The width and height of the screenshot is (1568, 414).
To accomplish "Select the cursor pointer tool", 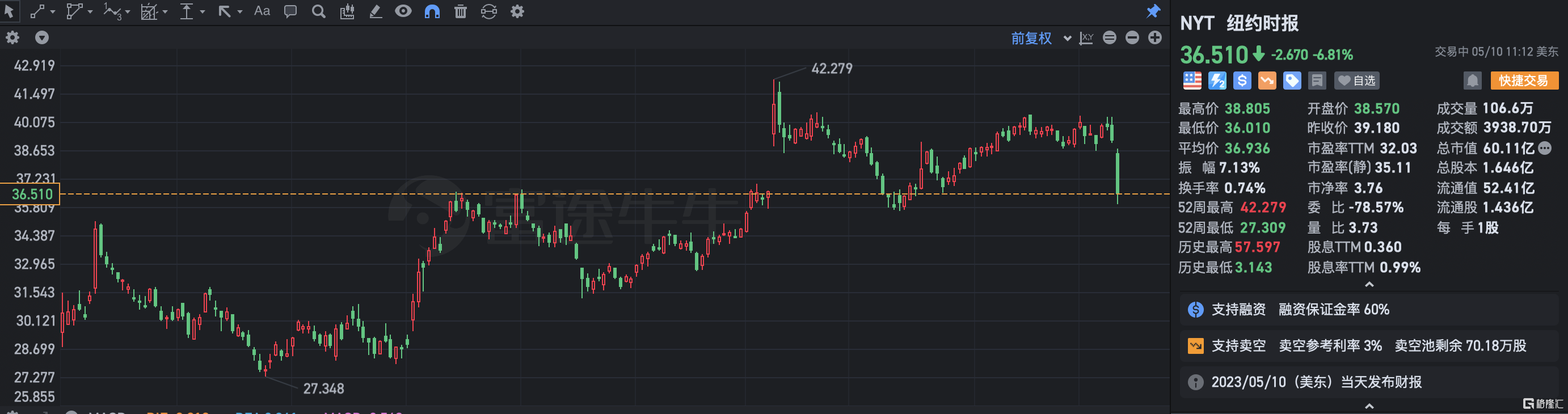I will click(x=9, y=11).
